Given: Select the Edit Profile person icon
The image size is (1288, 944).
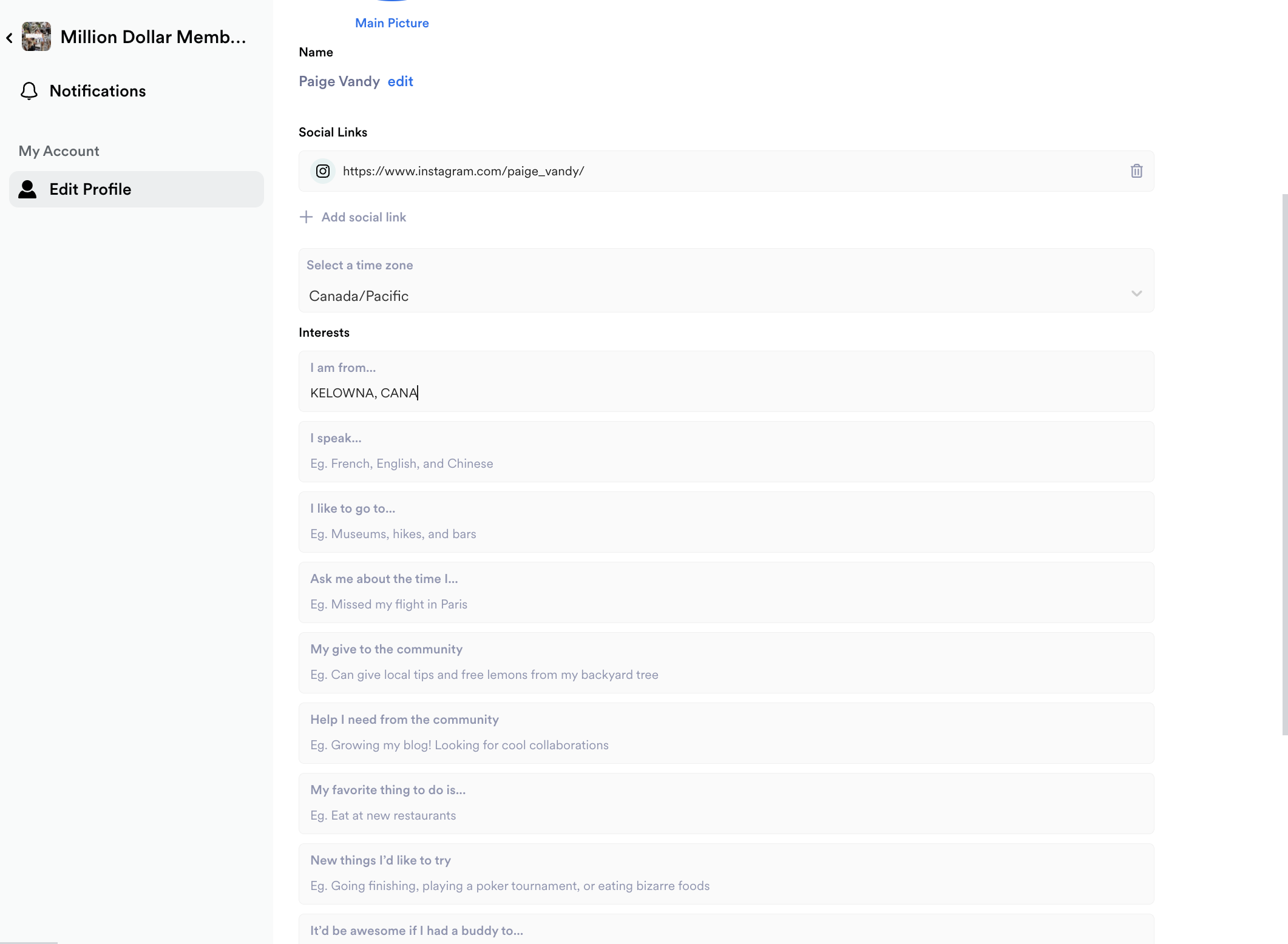Looking at the screenshot, I should click(x=27, y=189).
